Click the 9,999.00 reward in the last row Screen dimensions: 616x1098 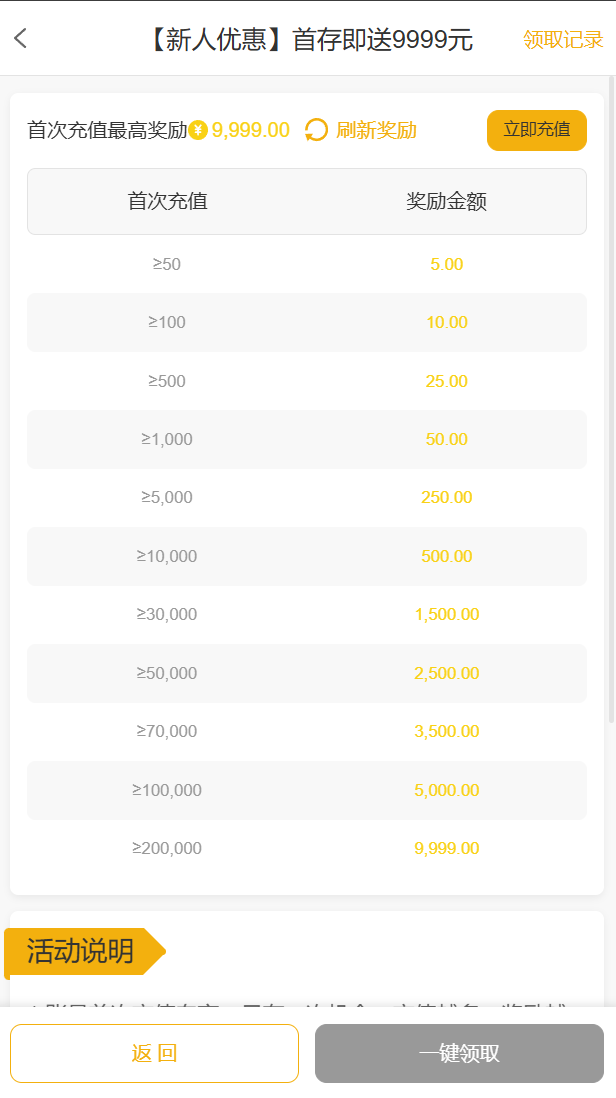446,848
